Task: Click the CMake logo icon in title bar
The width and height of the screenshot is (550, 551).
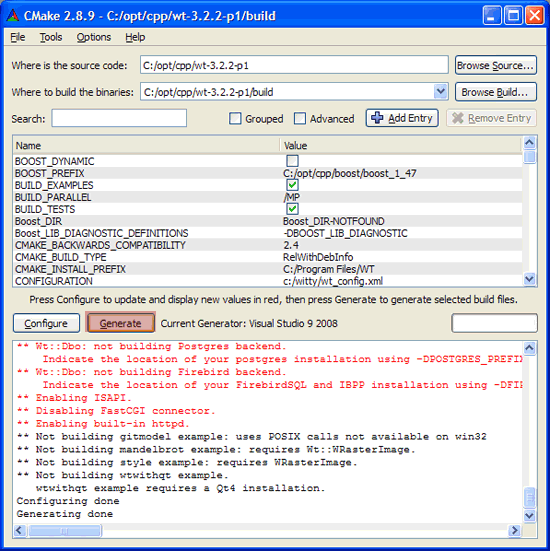Action: tap(13, 15)
